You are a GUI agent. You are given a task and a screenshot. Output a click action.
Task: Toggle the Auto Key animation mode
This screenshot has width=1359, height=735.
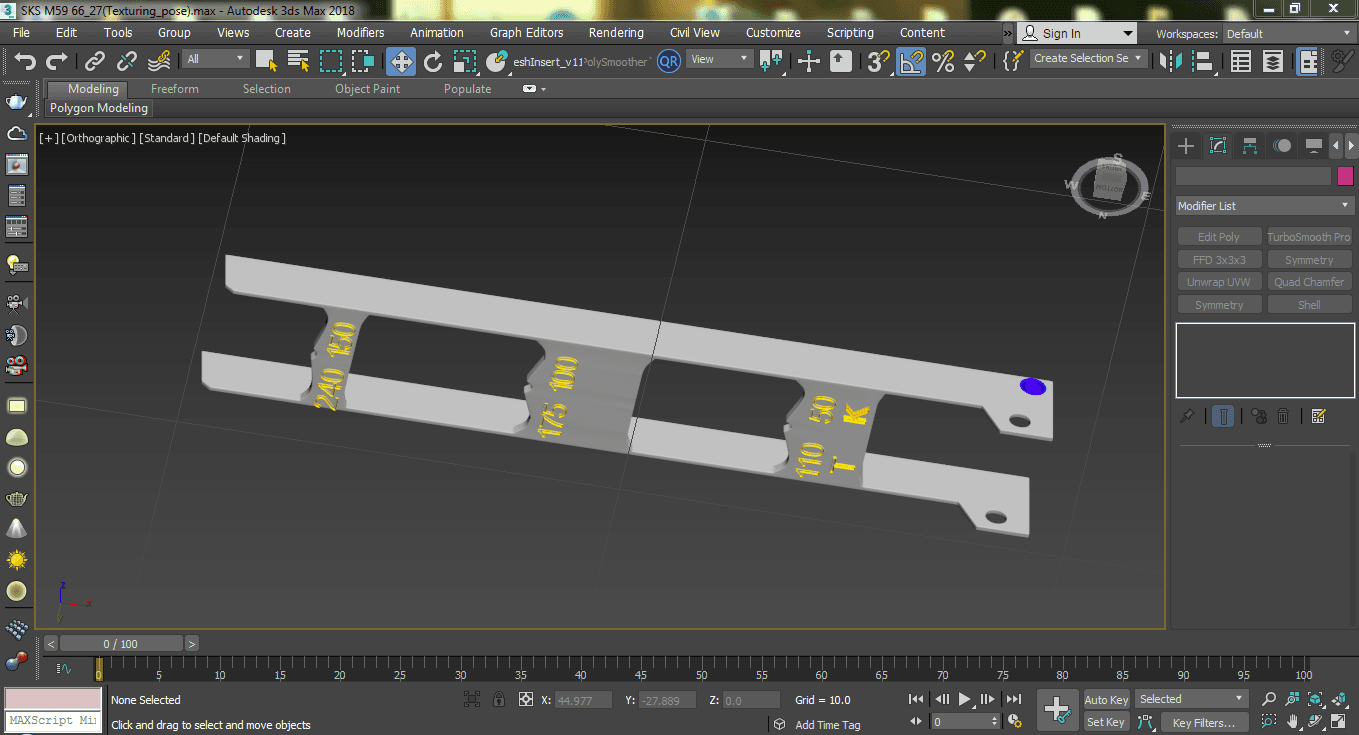(x=1106, y=700)
